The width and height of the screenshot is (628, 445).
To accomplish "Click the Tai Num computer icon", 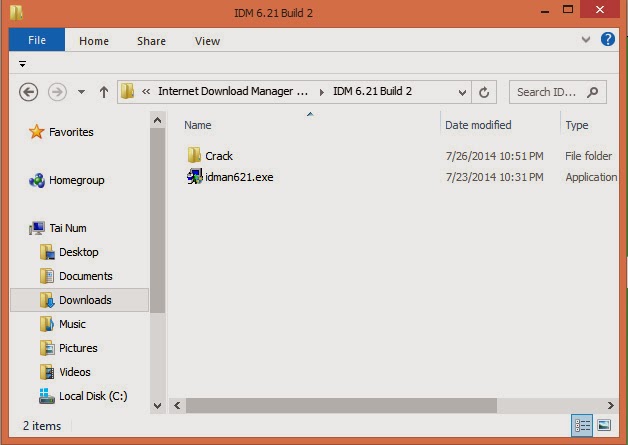I will tap(36, 228).
